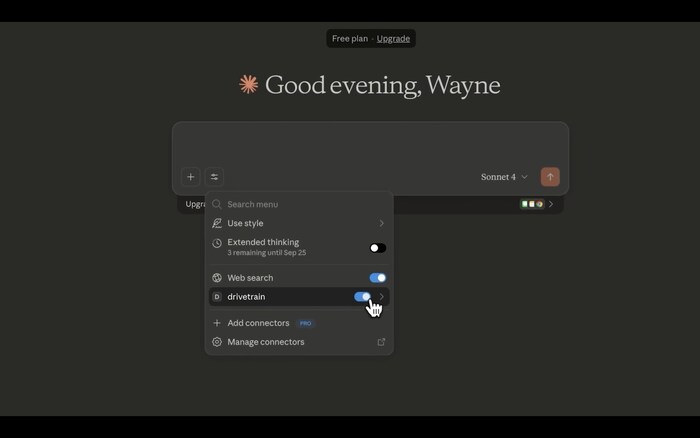
Task: Click the Free plan label
Action: [x=349, y=39]
